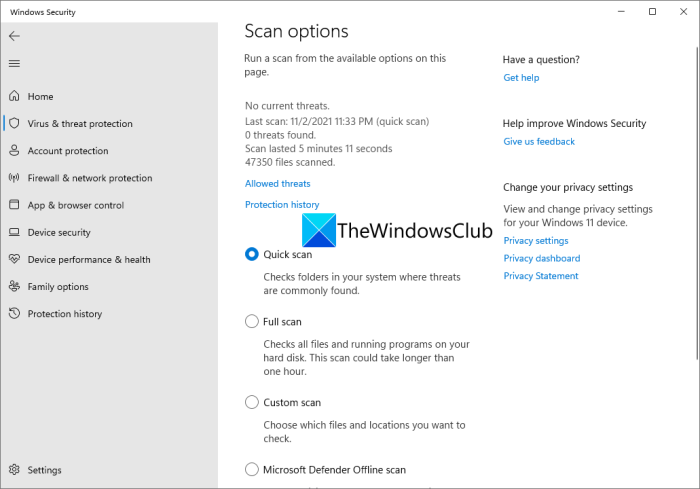Click the Device performance heart icon
The width and height of the screenshot is (700, 489).
point(14,259)
